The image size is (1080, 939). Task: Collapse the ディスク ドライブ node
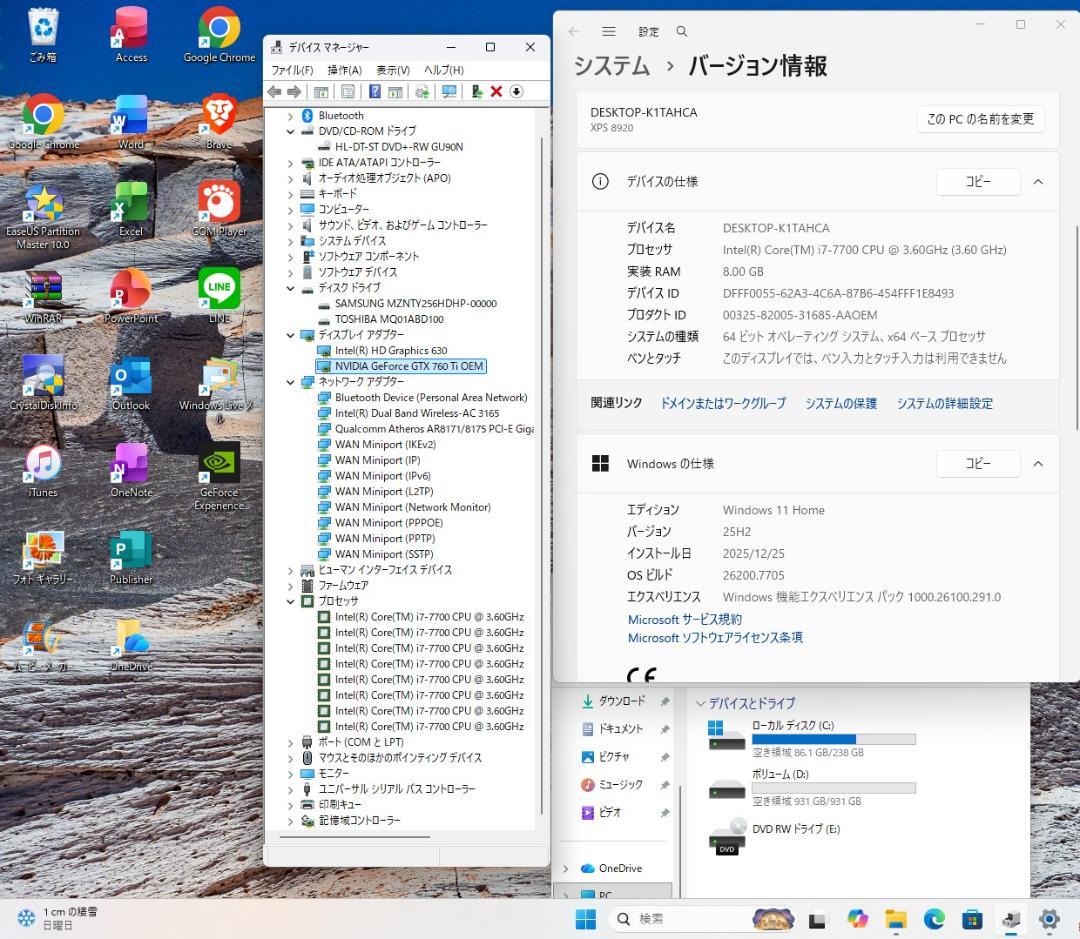(291, 288)
